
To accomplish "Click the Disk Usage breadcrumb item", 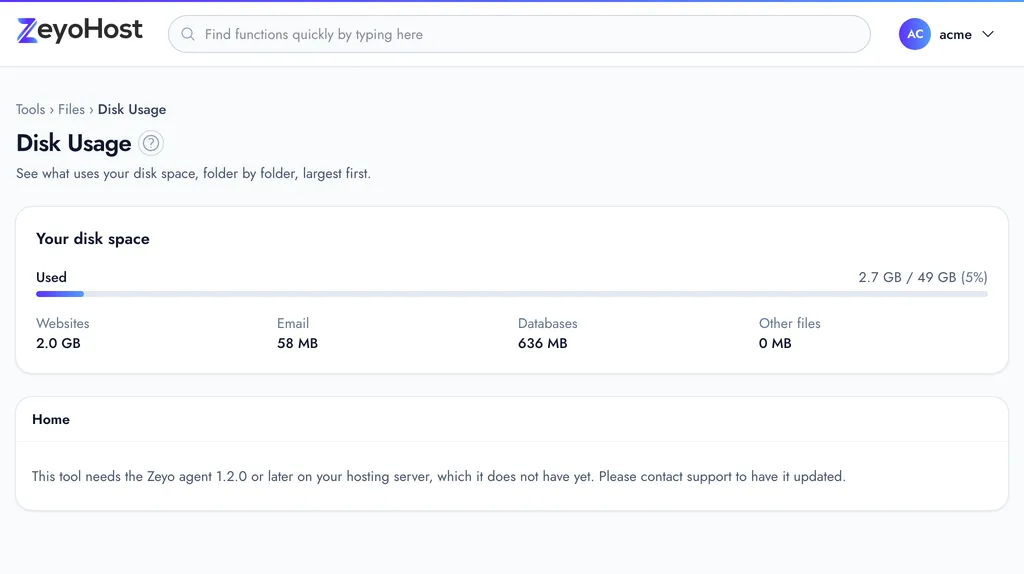I will [x=132, y=109].
